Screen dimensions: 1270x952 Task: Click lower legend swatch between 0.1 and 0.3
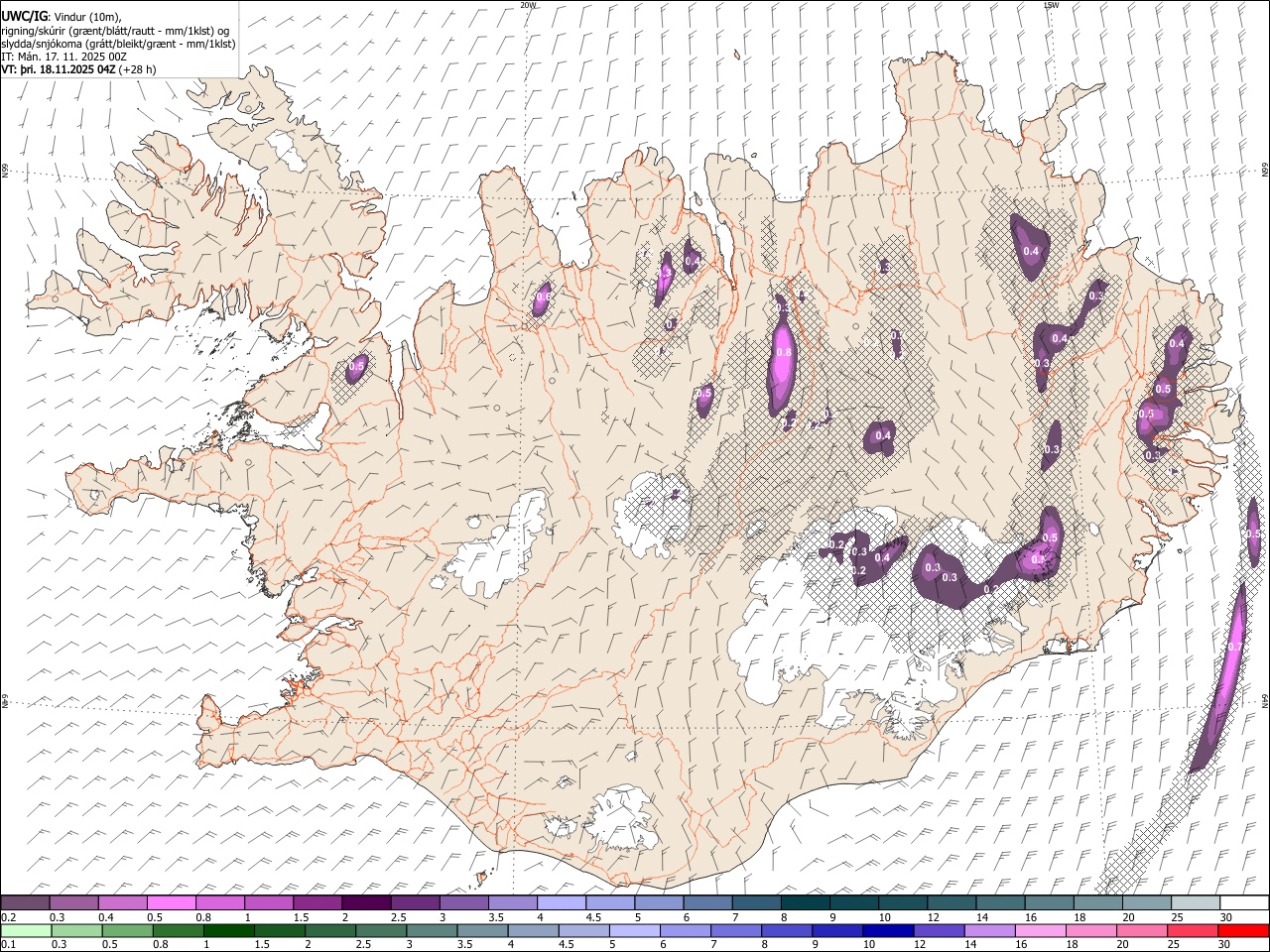tap(26, 930)
